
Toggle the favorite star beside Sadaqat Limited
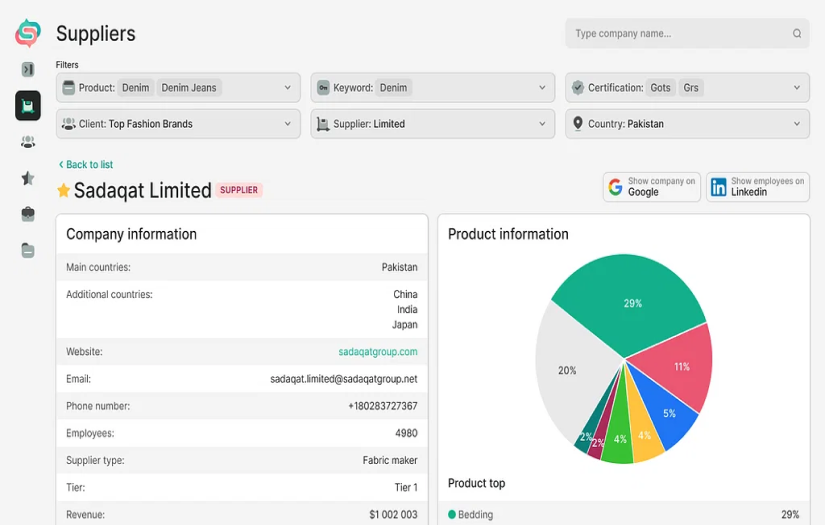tap(64, 191)
